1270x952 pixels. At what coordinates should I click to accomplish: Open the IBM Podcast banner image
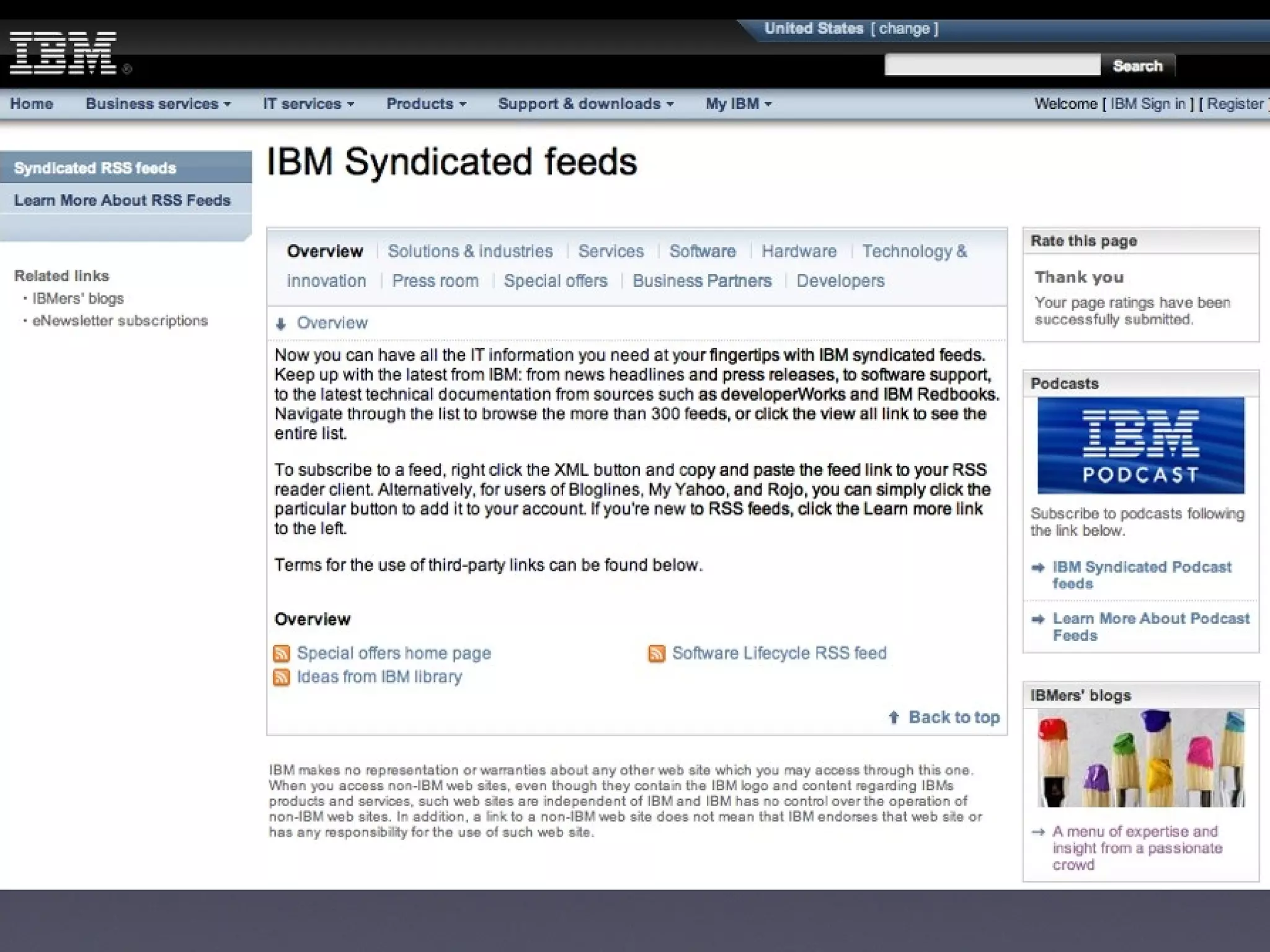coord(1140,446)
